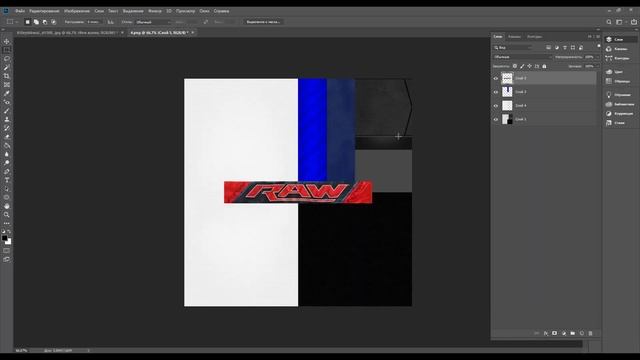
Task: Click the search icon at top right
Action: 609,22
